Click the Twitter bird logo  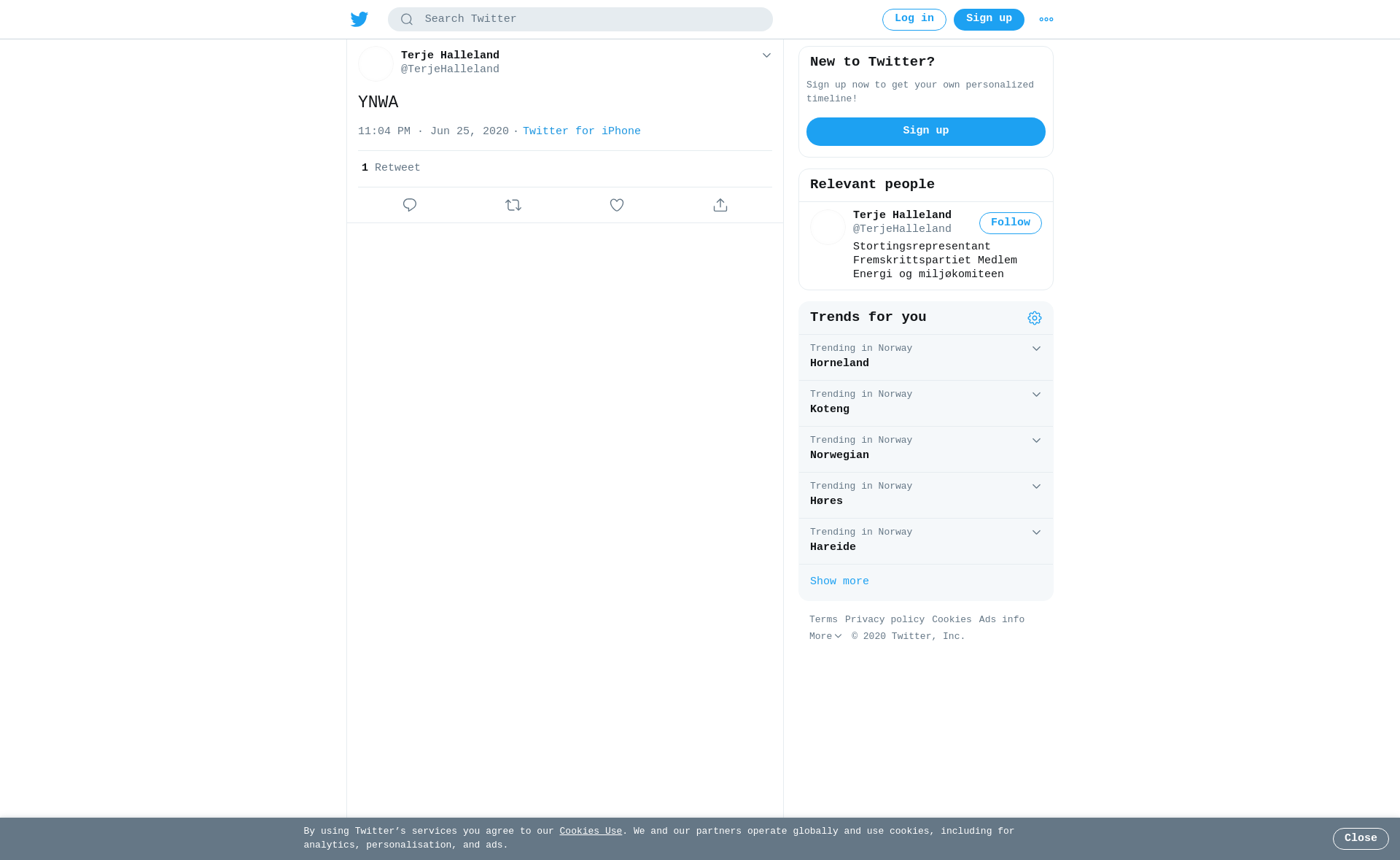(359, 19)
